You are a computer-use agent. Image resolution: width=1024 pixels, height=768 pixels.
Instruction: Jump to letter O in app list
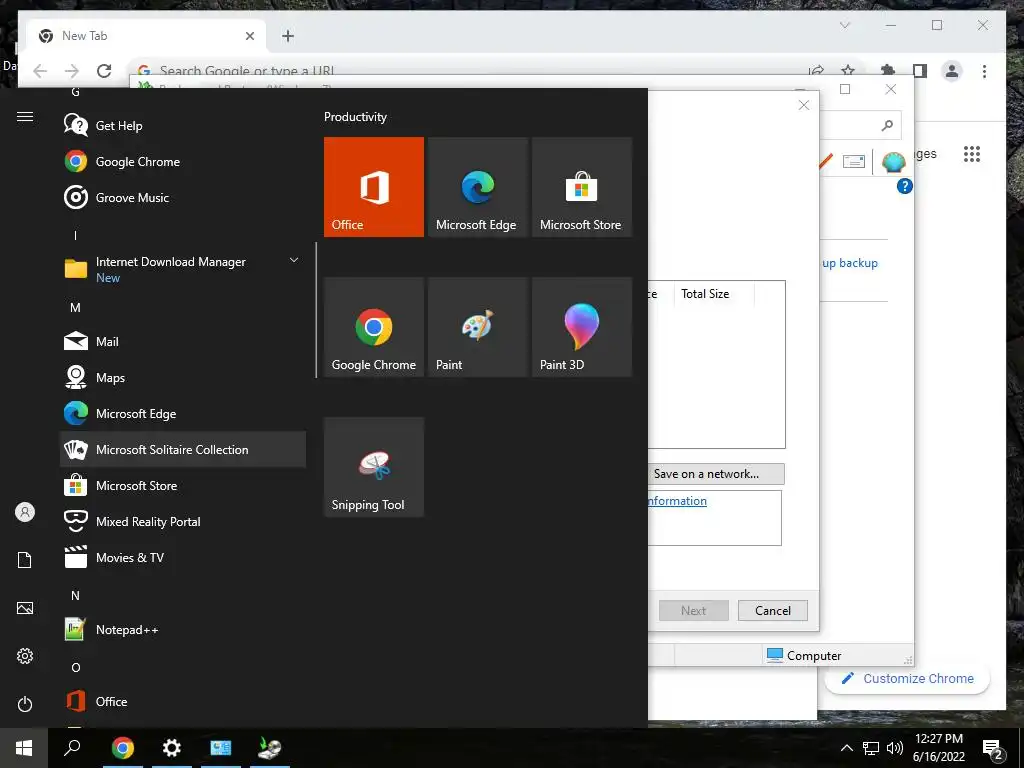[x=76, y=667]
